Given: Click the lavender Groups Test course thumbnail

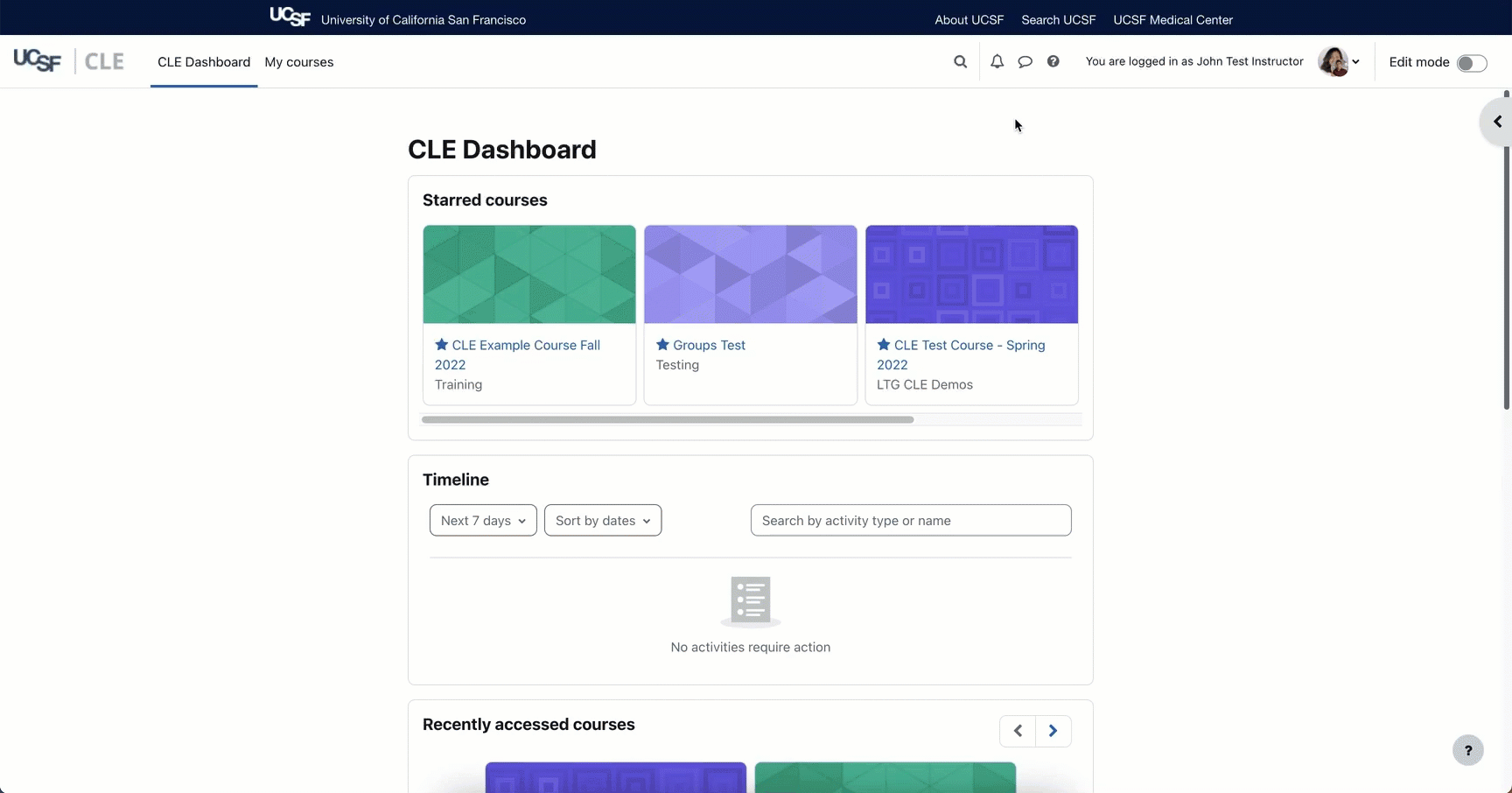Looking at the screenshot, I should click(x=751, y=275).
